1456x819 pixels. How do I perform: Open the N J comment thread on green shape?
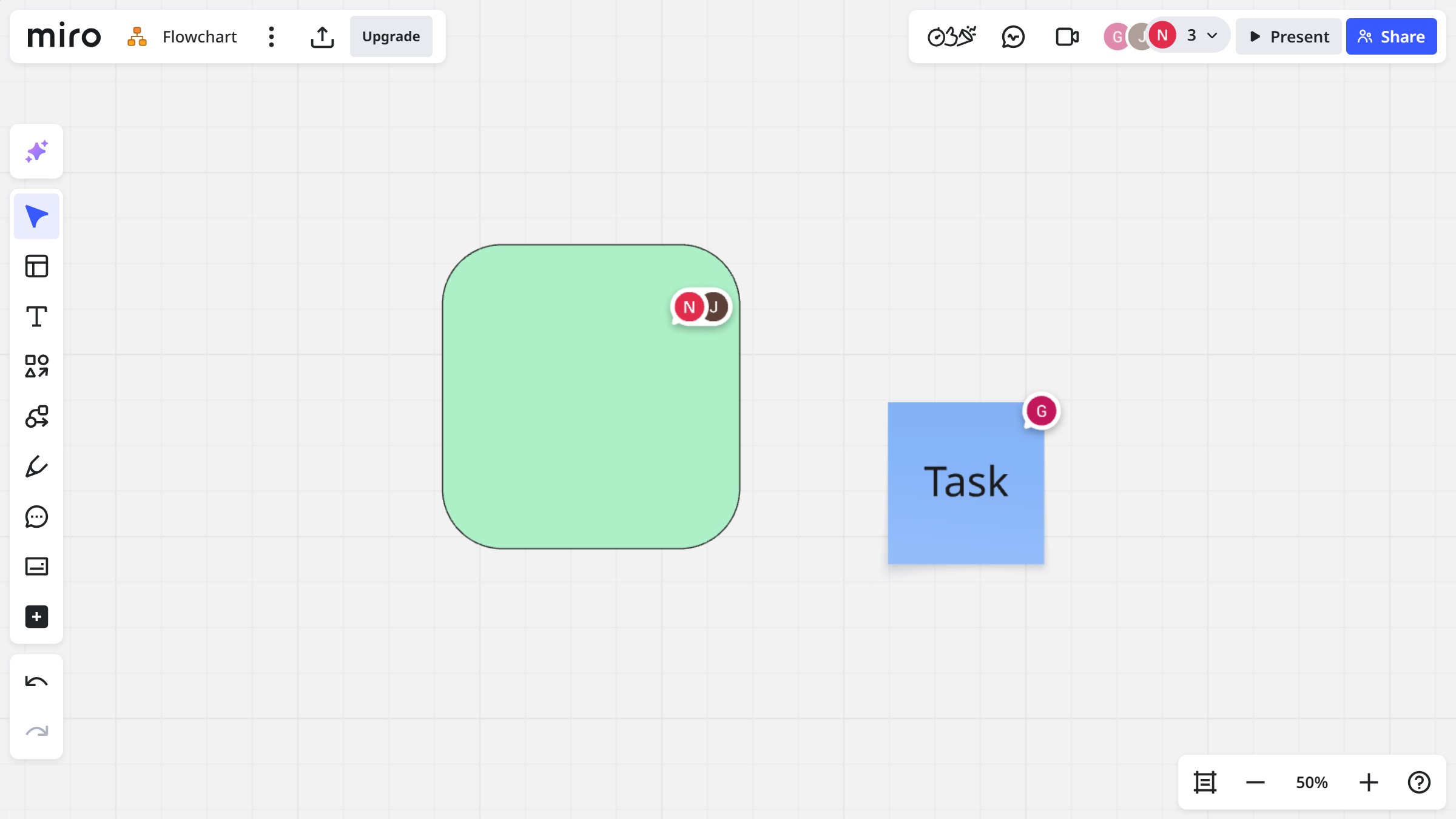pos(701,307)
